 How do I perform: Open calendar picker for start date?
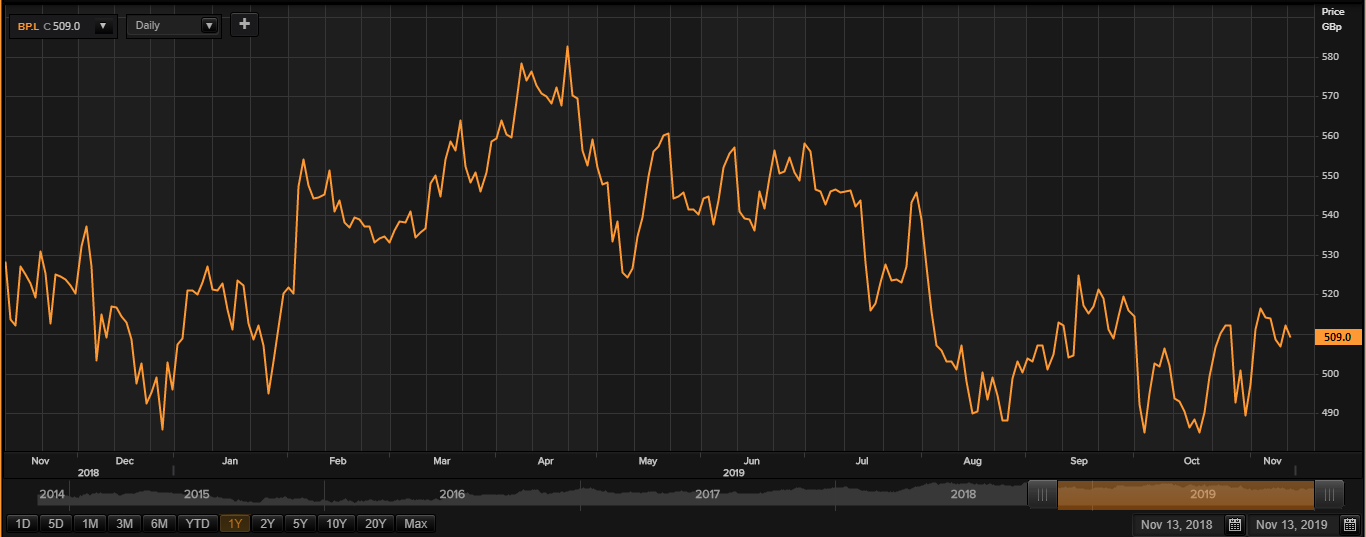[1235, 525]
